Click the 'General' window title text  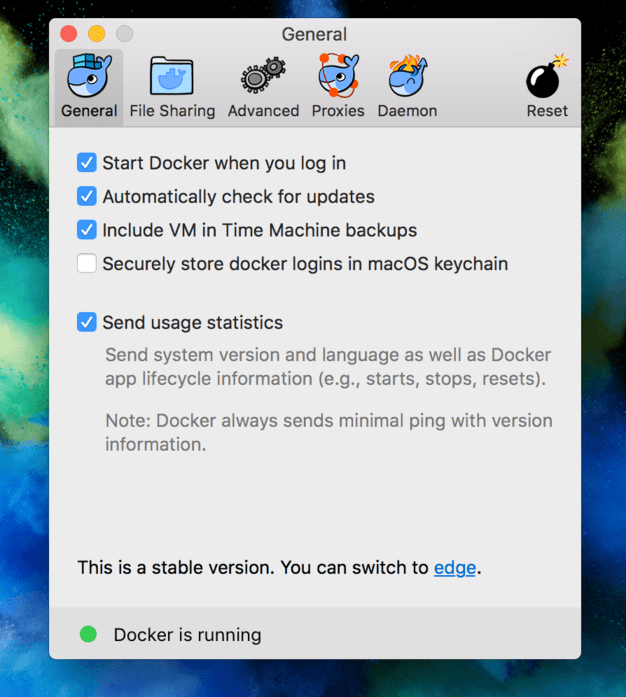point(314,34)
